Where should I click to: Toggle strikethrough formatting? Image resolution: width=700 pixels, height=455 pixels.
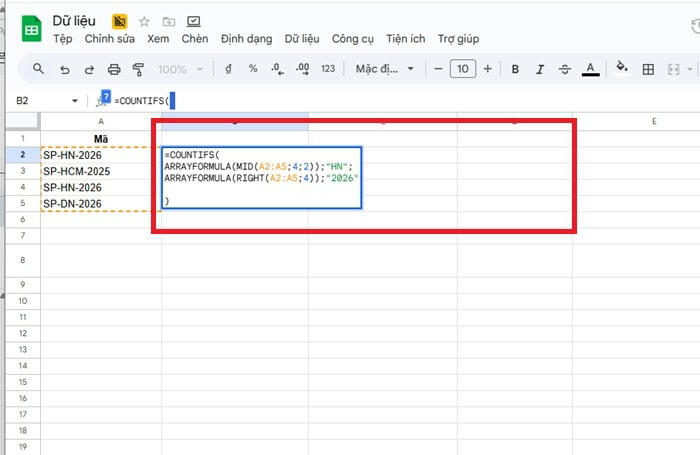(x=565, y=69)
